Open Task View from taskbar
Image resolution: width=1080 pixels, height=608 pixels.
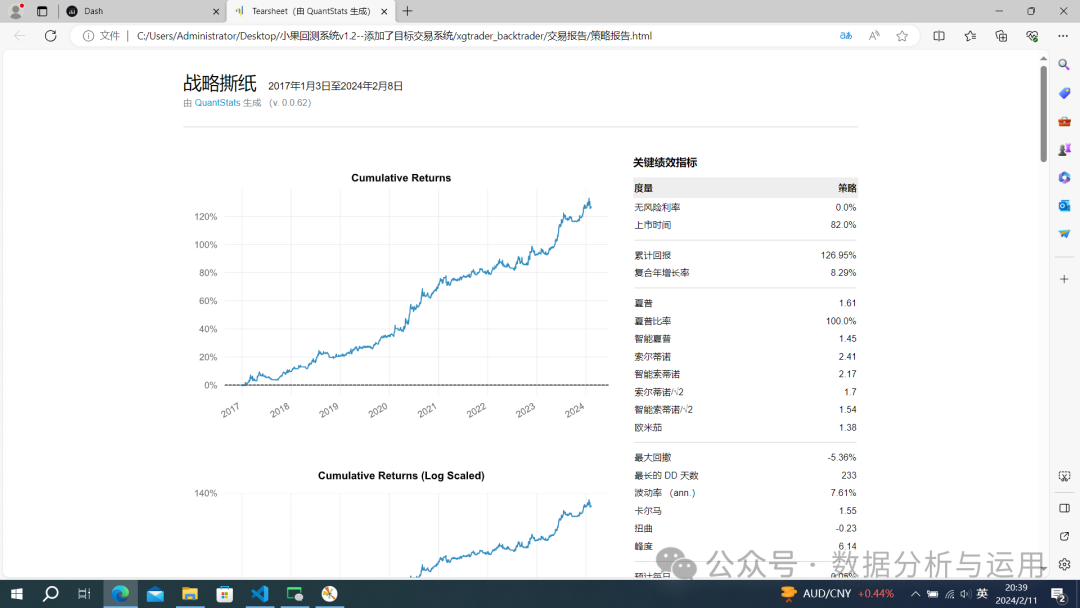(x=84, y=594)
